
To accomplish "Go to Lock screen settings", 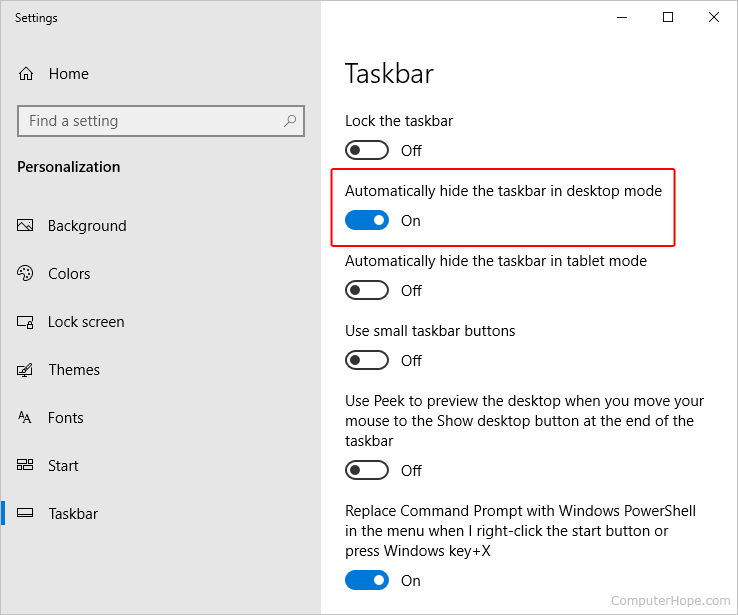I will (86, 322).
